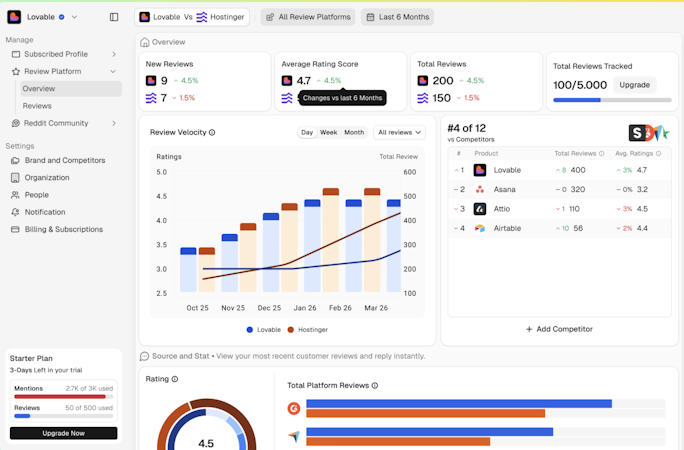This screenshot has height=450, width=684.
Task: Click the People icon in sidebar
Action: (15, 195)
